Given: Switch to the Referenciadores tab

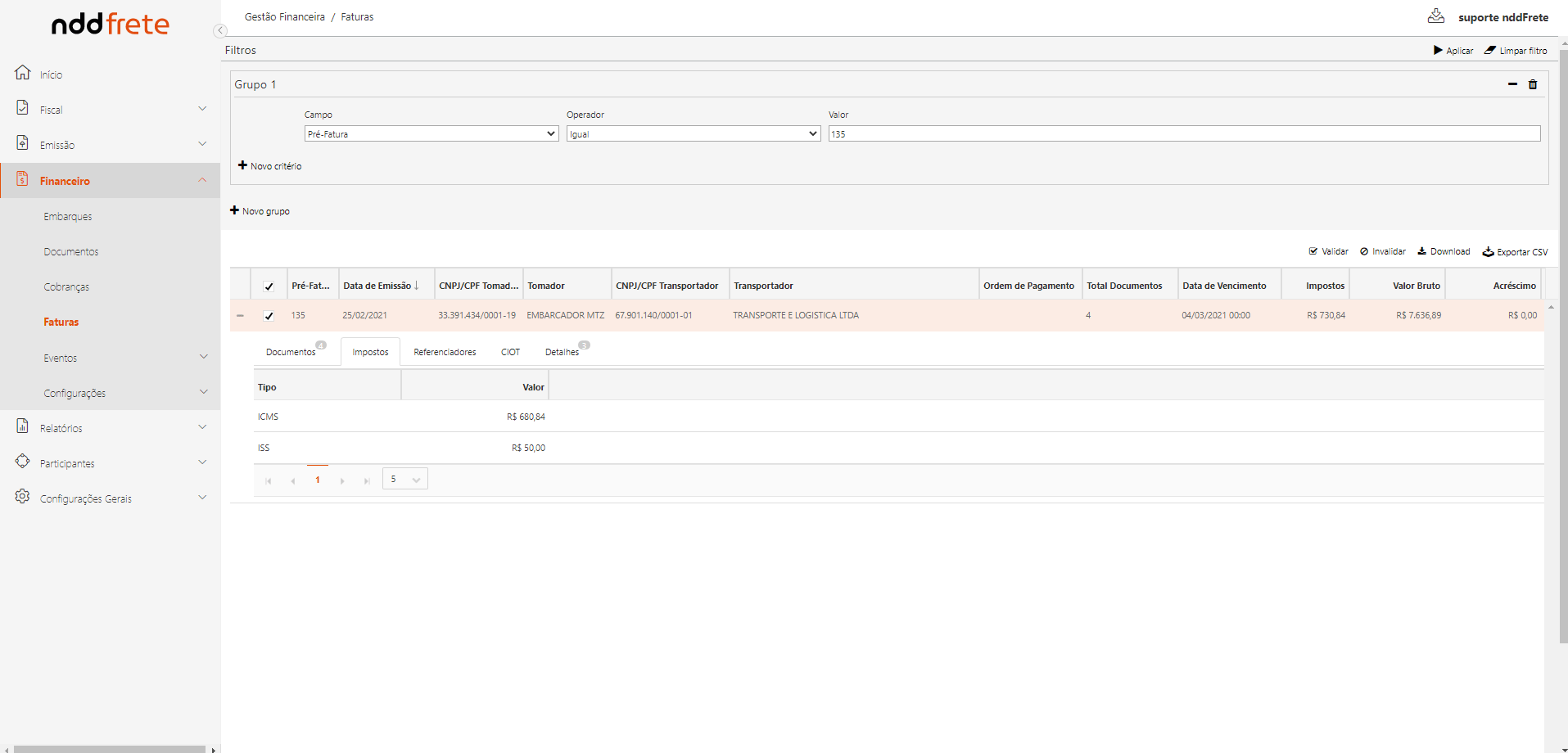Looking at the screenshot, I should [445, 352].
